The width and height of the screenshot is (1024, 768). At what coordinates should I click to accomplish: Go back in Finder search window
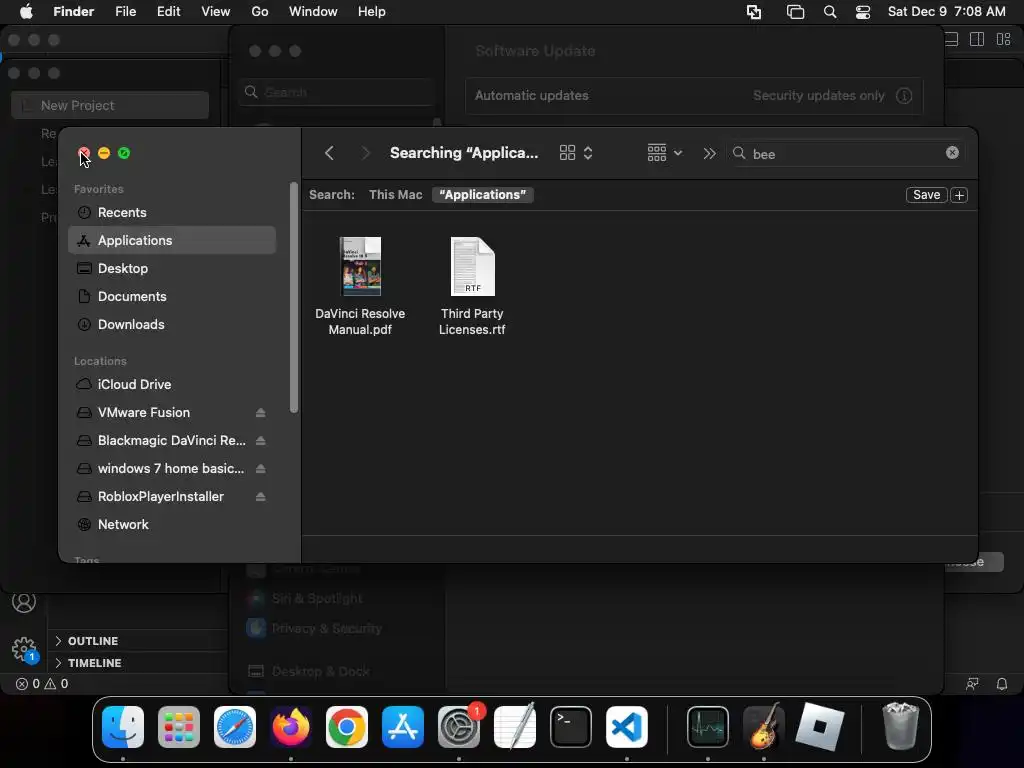pos(329,153)
